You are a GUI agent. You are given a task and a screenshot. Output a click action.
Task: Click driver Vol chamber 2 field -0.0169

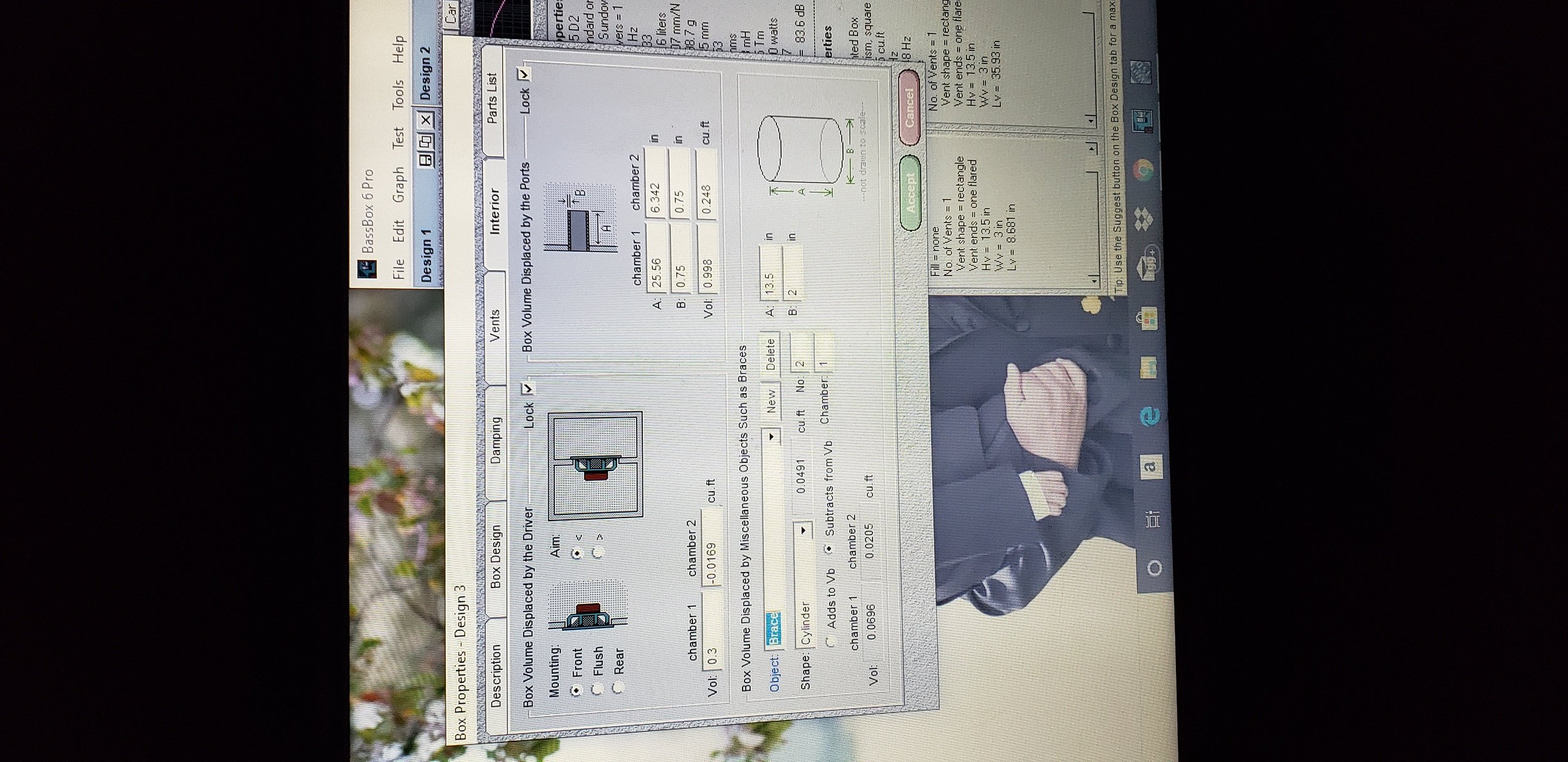[x=711, y=548]
